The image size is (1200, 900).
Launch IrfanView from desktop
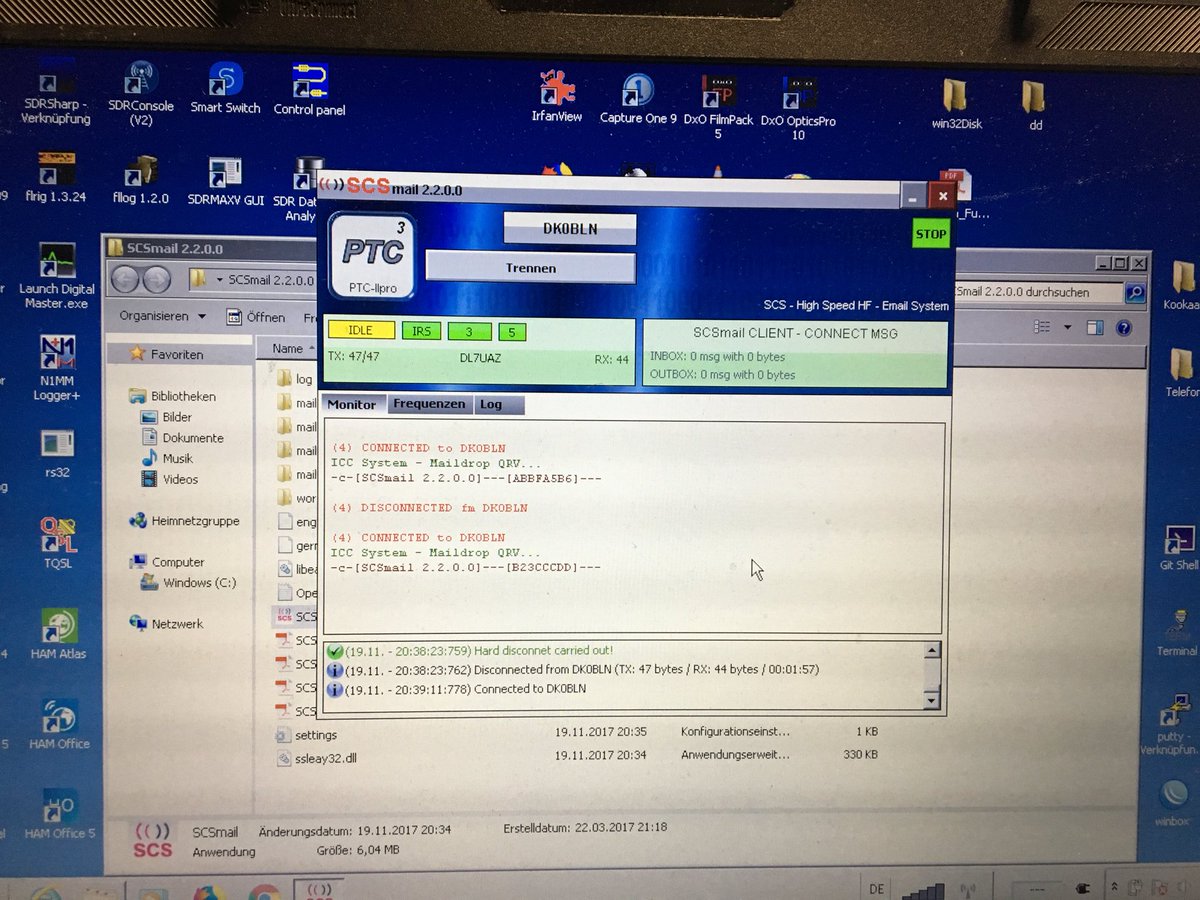tap(557, 96)
